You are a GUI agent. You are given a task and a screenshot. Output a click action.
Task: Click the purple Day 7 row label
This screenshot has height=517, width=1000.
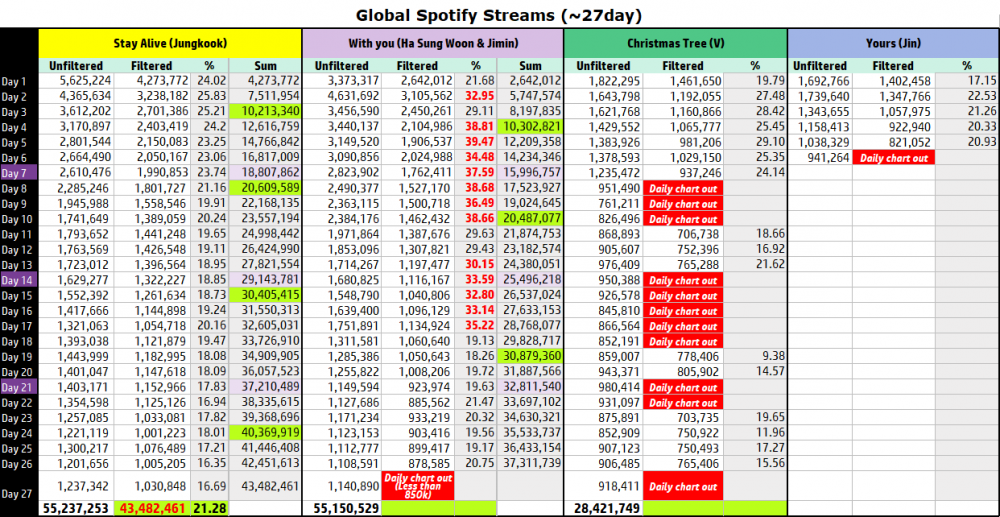point(19,173)
